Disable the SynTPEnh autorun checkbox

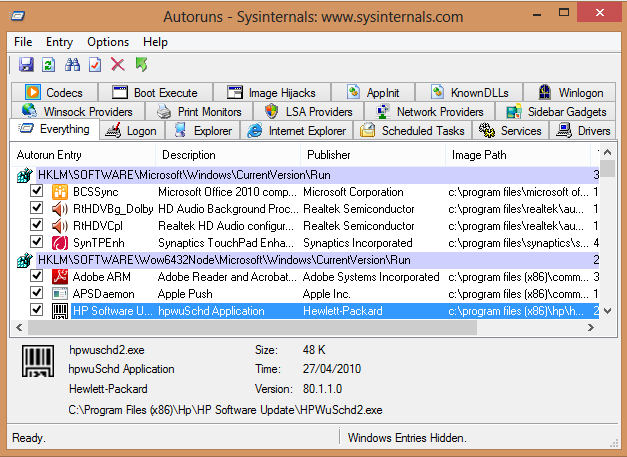click(x=36, y=241)
